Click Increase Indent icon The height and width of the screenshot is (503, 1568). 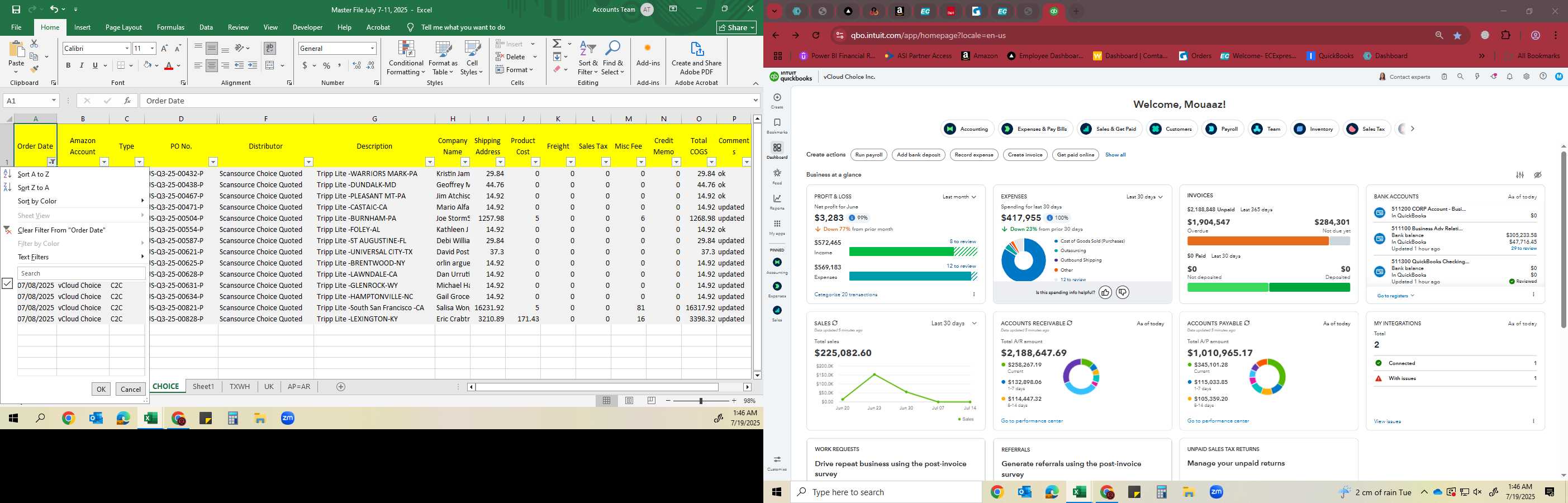[x=253, y=66]
